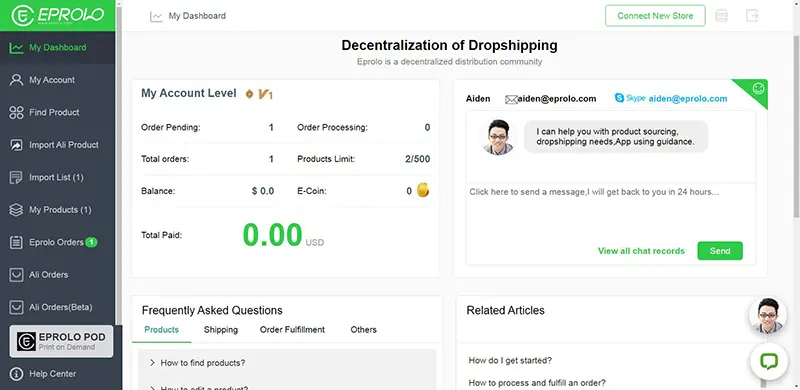
Task: Open the How do I get started article
Action: 510,360
